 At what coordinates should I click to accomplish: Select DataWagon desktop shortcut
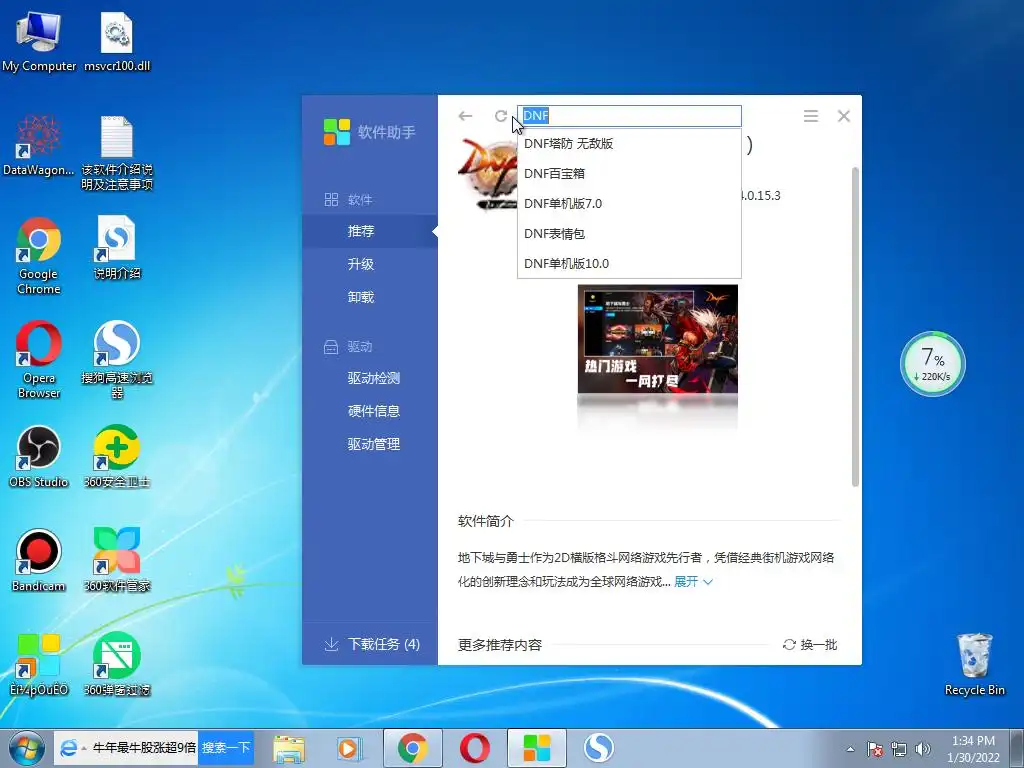click(39, 146)
